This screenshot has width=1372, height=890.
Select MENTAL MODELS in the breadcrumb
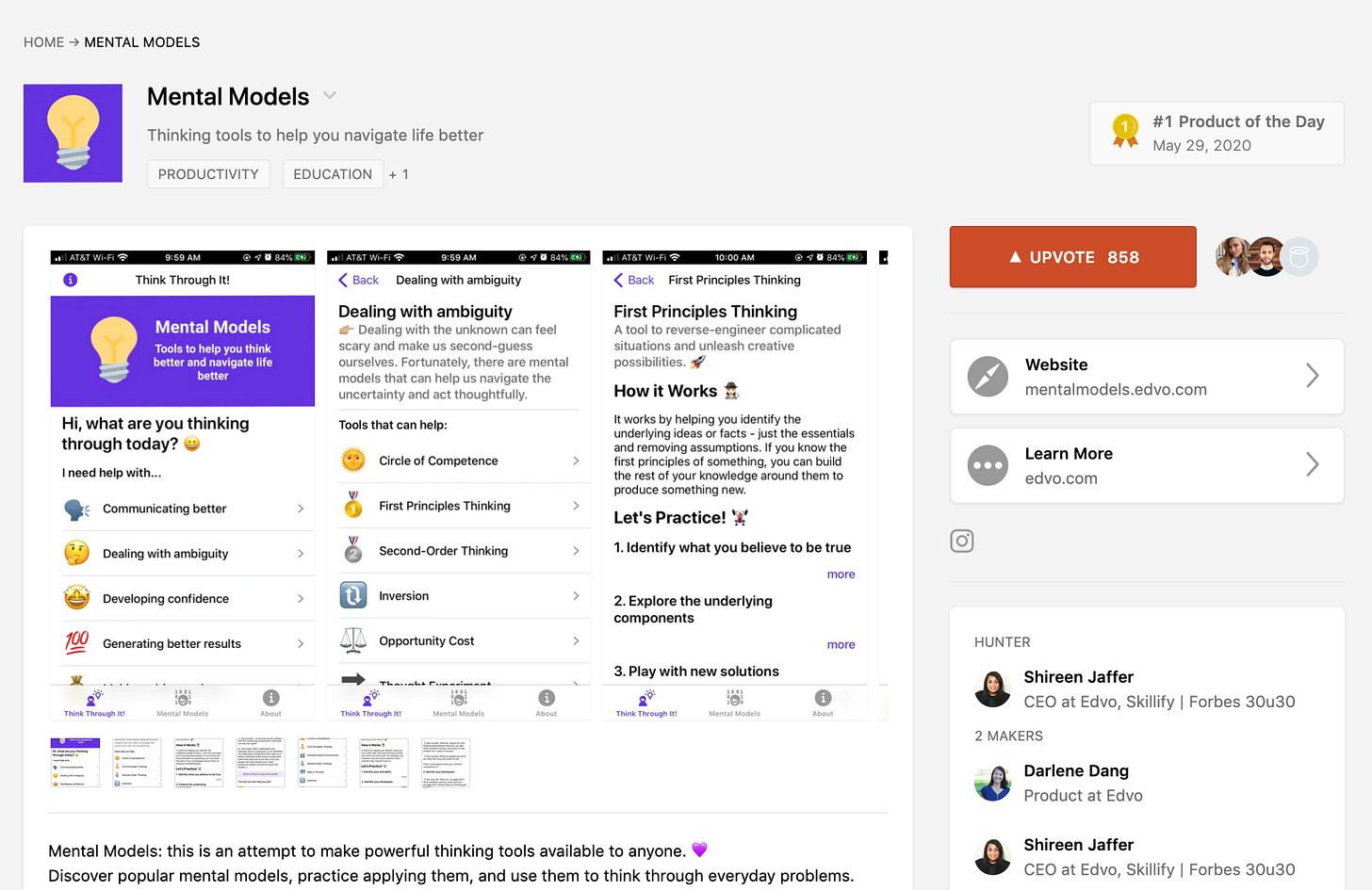pyautogui.click(x=142, y=42)
